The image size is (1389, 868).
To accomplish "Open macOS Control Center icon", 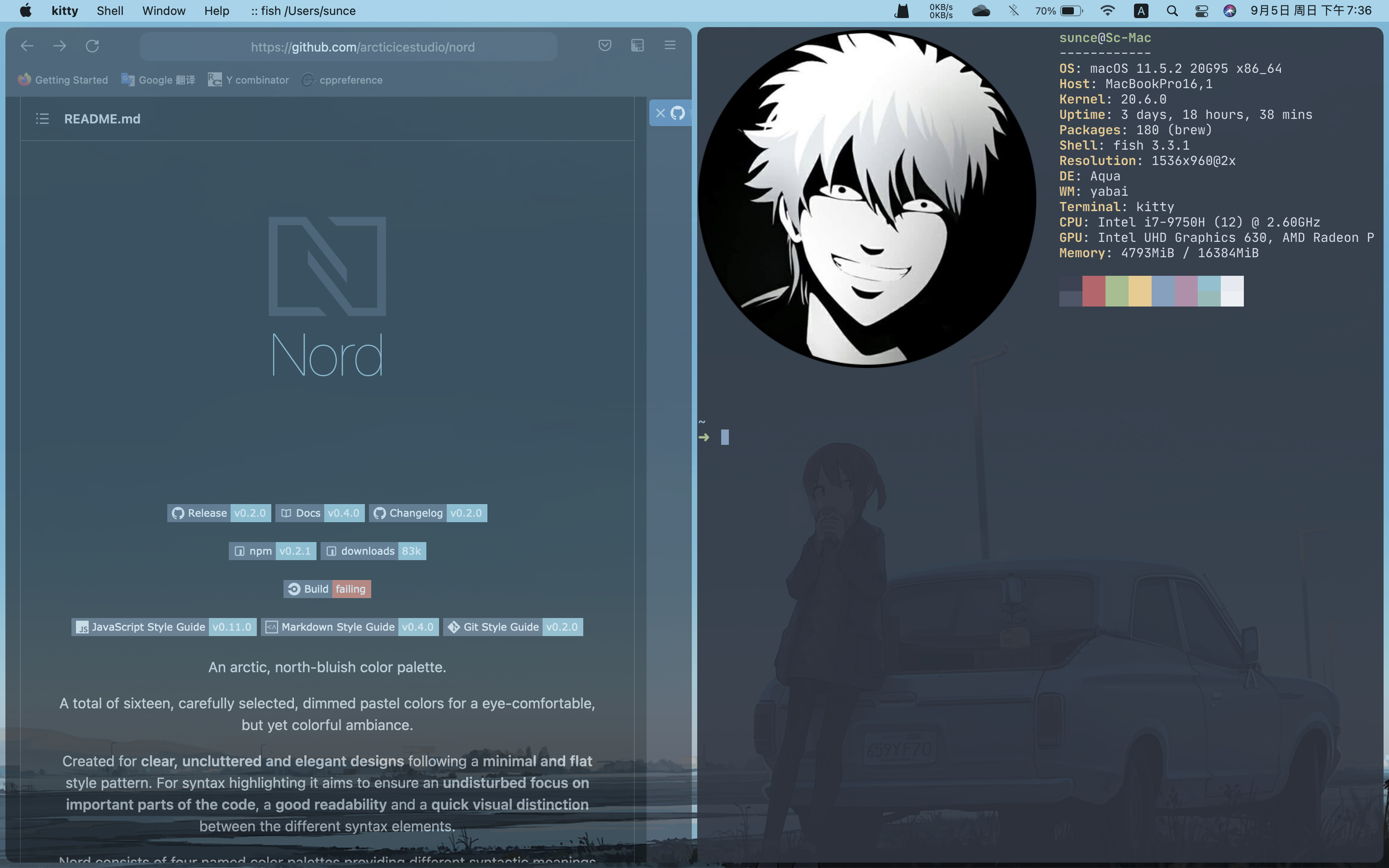I will pos(1201,11).
